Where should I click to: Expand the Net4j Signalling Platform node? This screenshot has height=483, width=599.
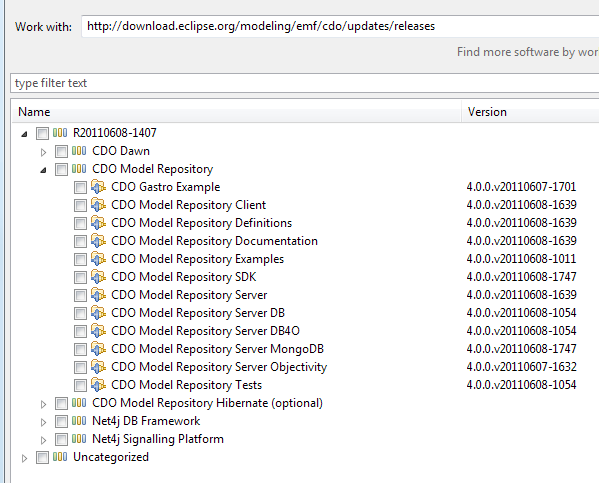43,440
